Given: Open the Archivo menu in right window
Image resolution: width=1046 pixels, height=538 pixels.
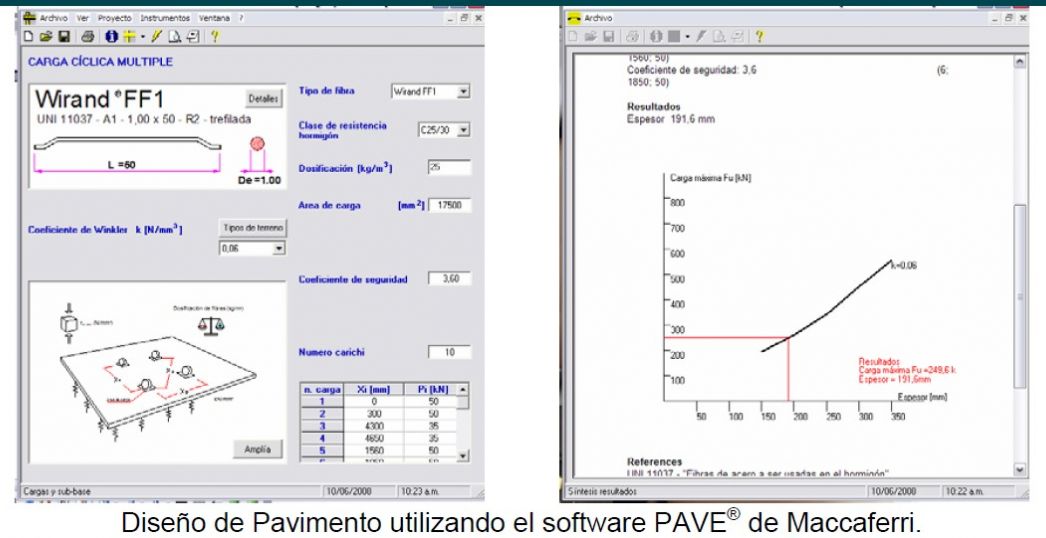Looking at the screenshot, I should (x=598, y=19).
